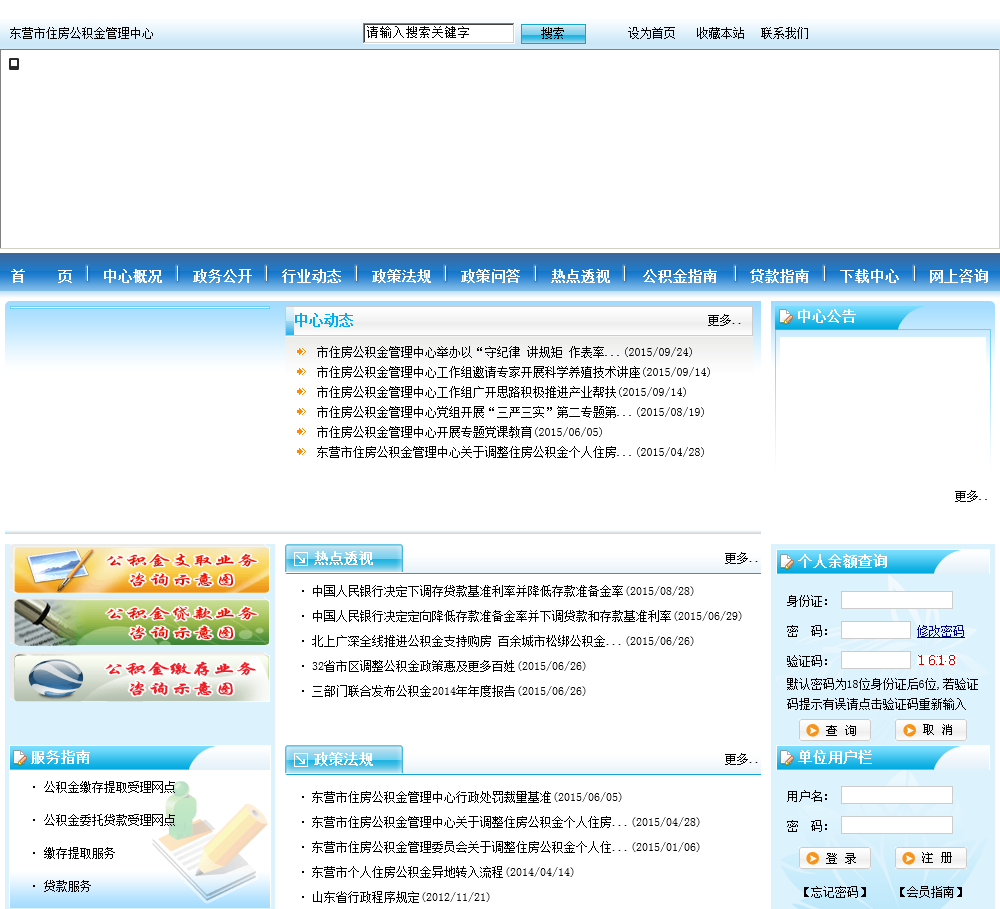Click 更多 link in 热点透视 section

point(740,559)
